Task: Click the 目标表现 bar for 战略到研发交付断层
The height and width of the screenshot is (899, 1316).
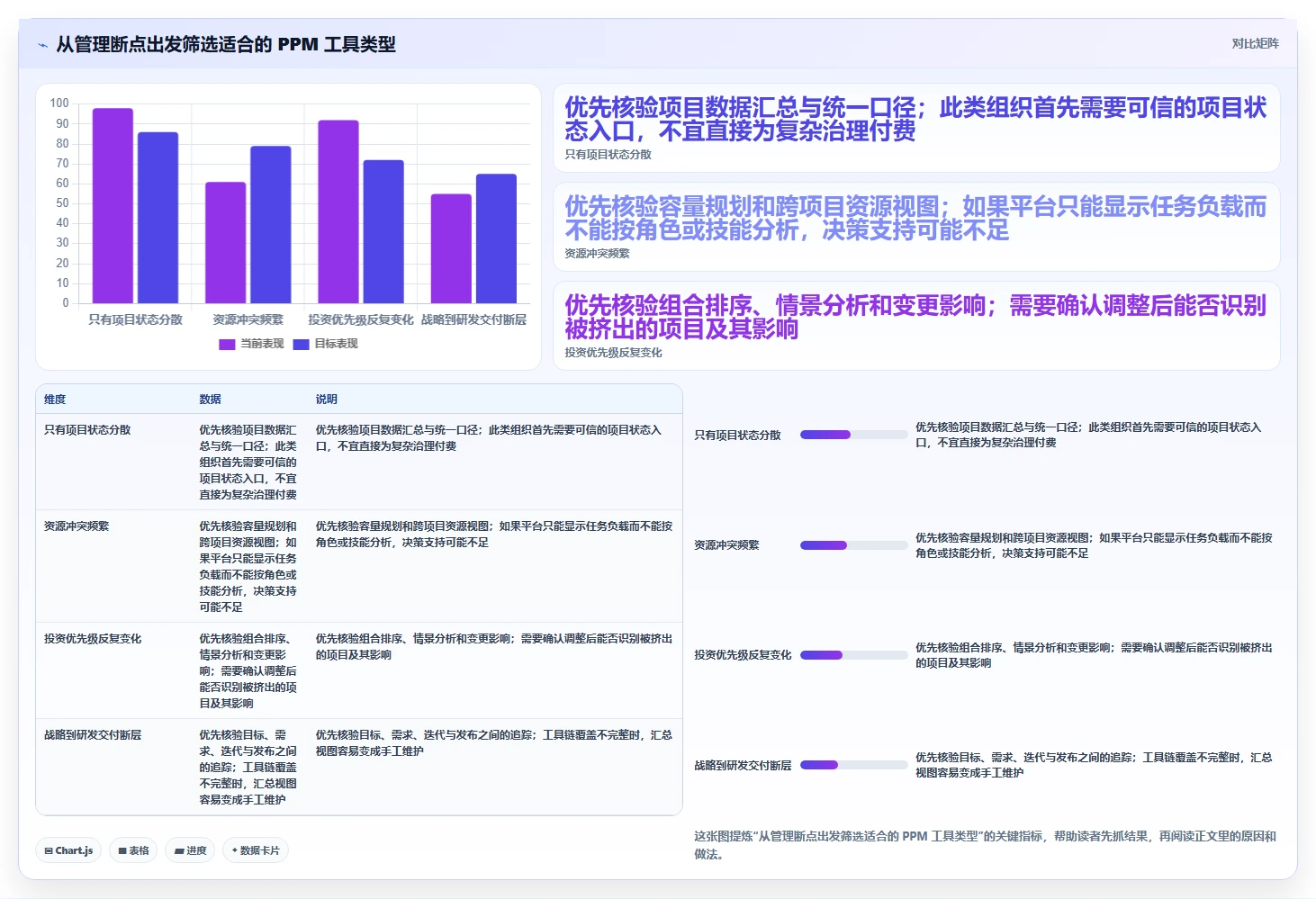Action: click(496, 238)
